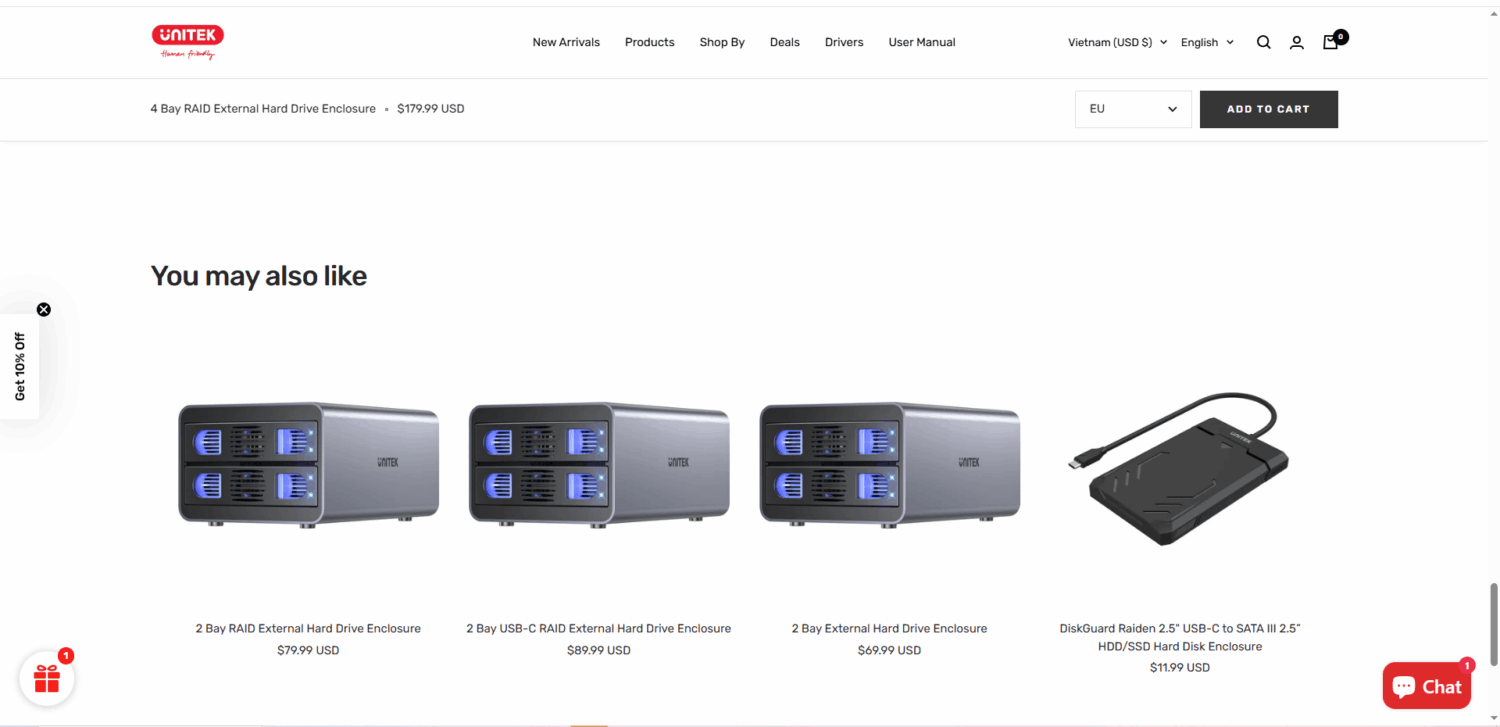The image size is (1500, 727).
Task: Click the Add to Cart button
Action: [x=1268, y=109]
